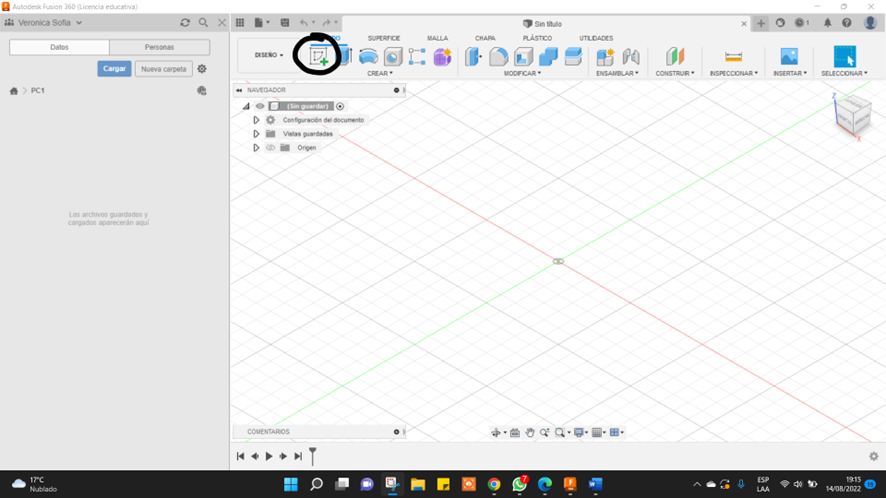The height and width of the screenshot is (498, 886).
Task: Toggle visibility of the unsaved root component
Action: pos(260,106)
